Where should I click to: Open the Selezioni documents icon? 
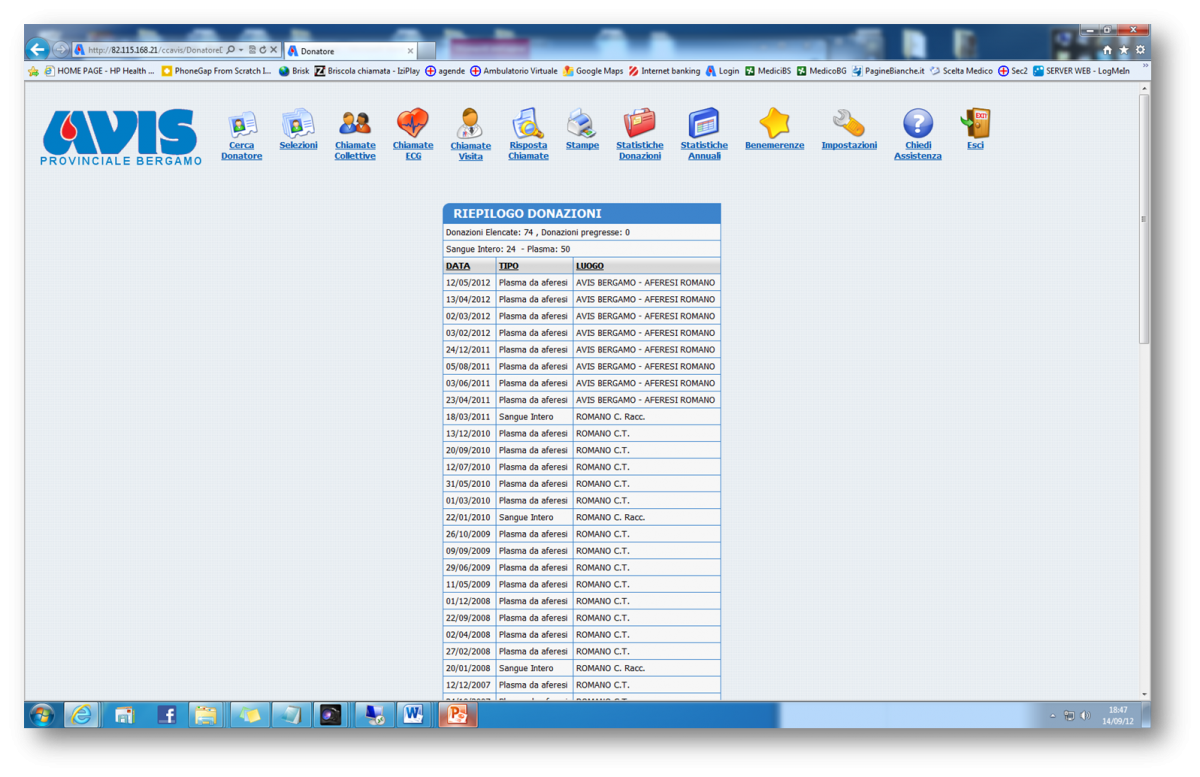pos(298,123)
